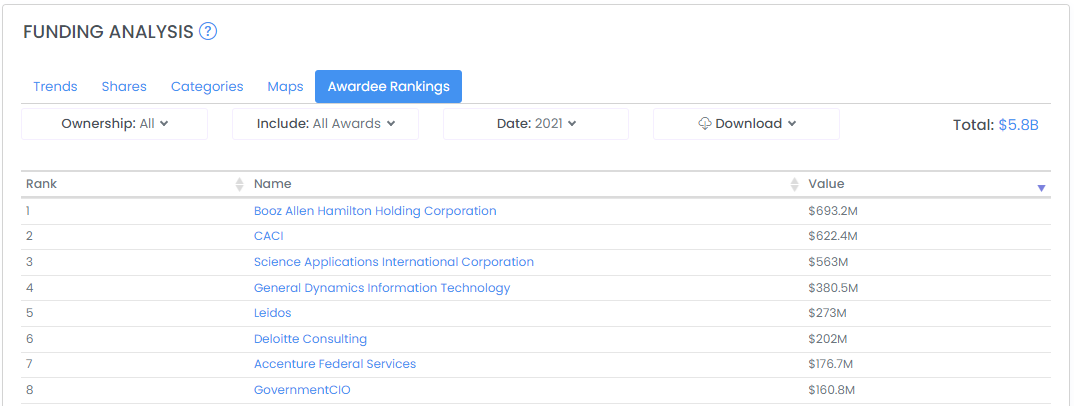Viewport: 1074px width, 406px height.
Task: Click the Rank column header
Action: pyautogui.click(x=41, y=184)
